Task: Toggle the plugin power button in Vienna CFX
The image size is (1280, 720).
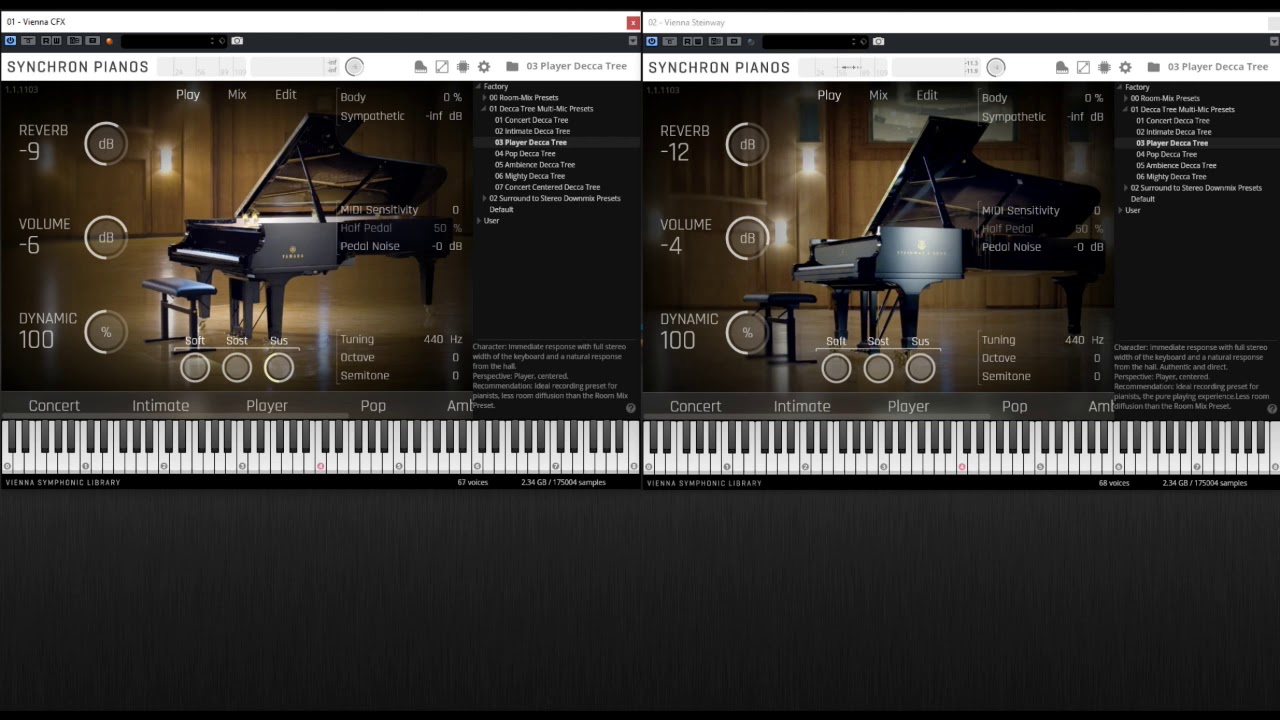Action: click(x=10, y=41)
